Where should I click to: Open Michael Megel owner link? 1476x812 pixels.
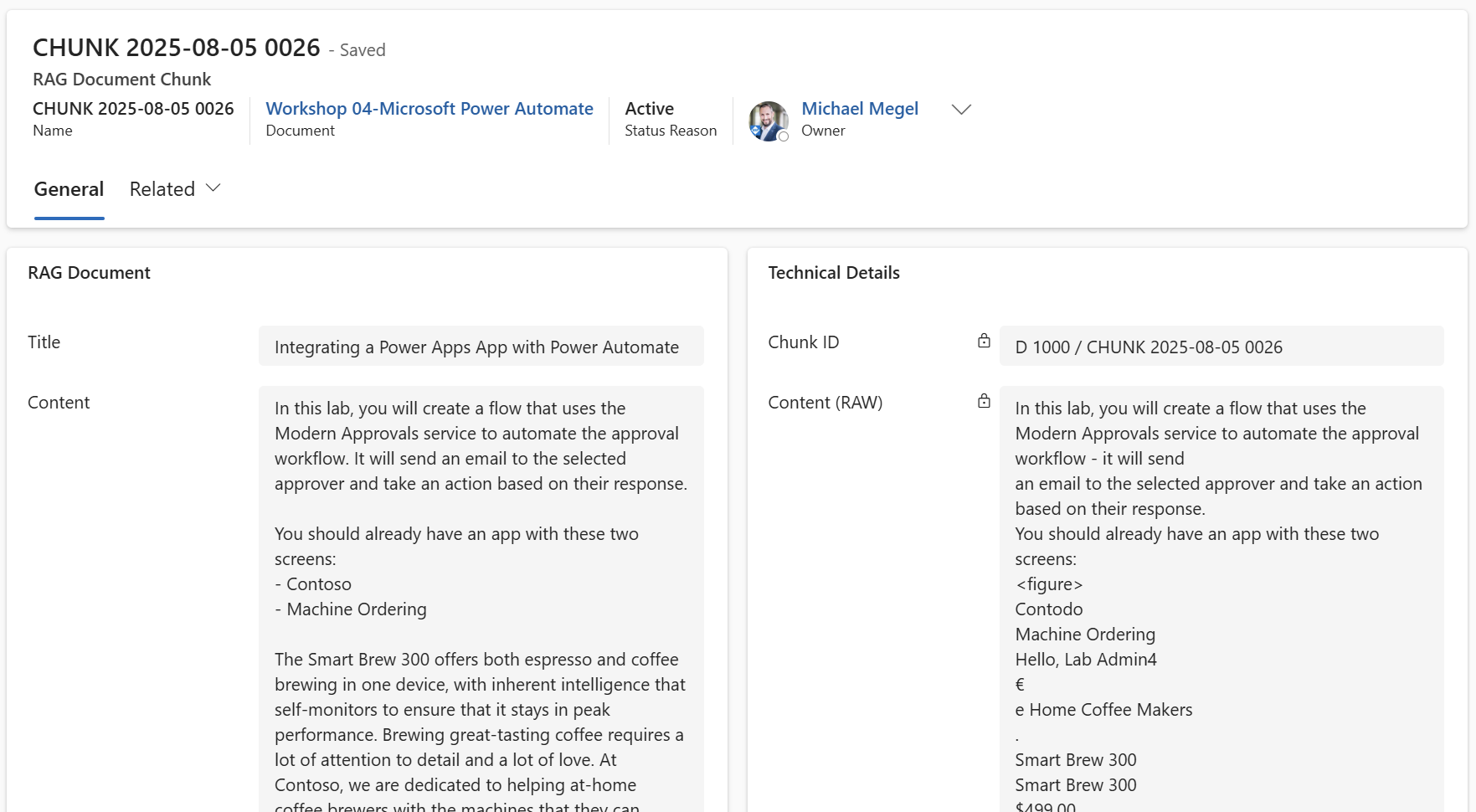pyautogui.click(x=860, y=109)
